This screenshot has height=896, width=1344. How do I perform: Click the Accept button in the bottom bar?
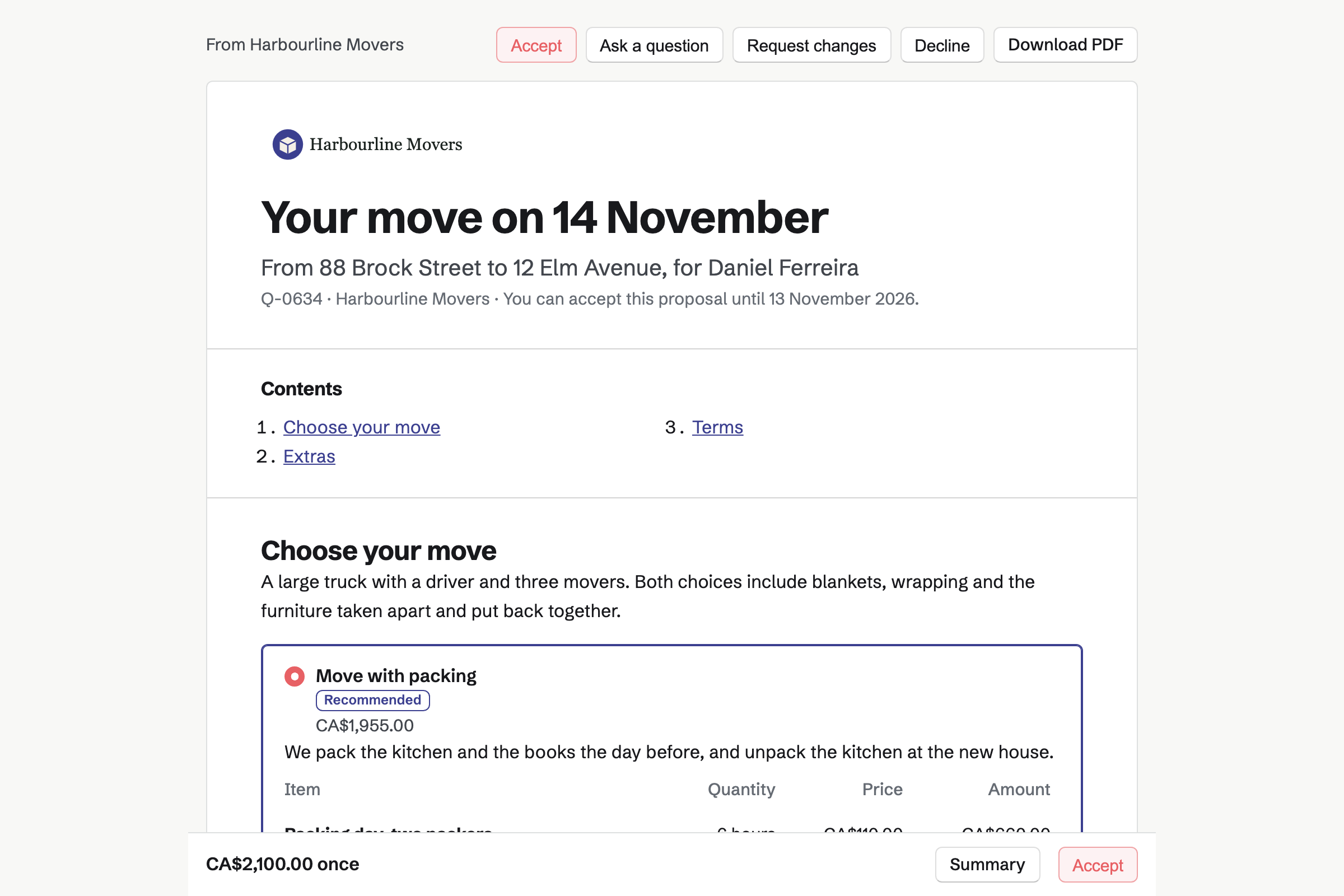(x=1098, y=865)
